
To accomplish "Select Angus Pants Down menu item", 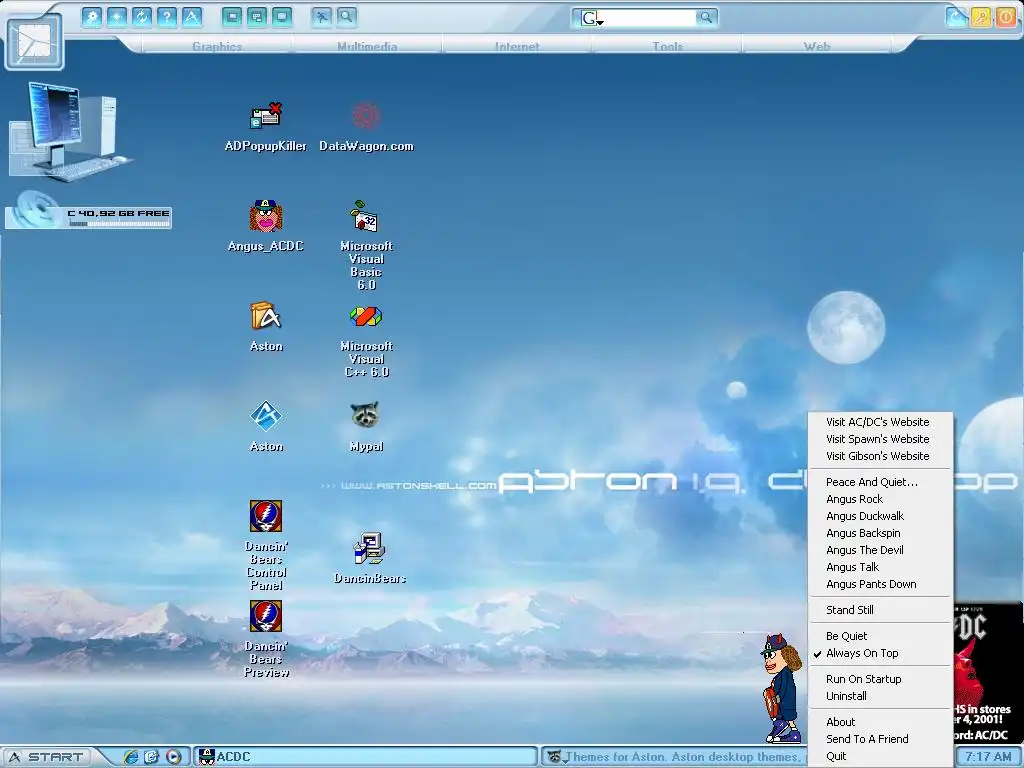I will pos(880,584).
